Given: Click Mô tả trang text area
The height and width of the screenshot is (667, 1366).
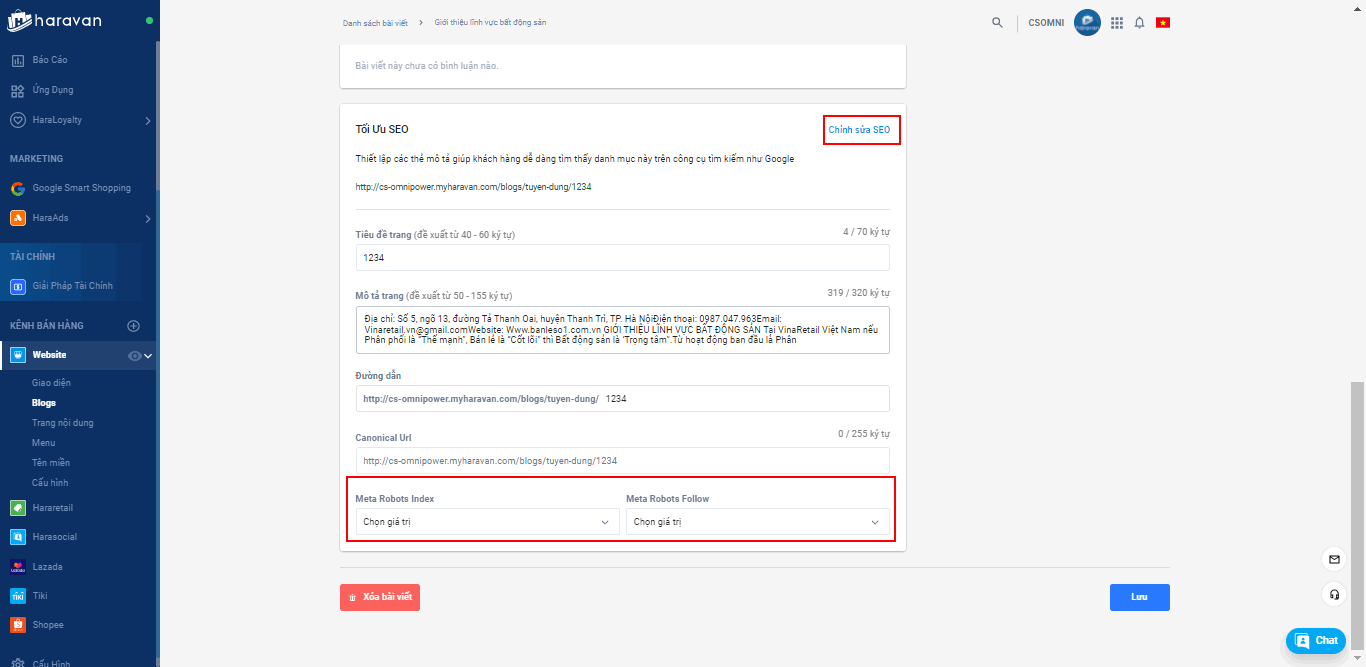Looking at the screenshot, I should coord(622,330).
